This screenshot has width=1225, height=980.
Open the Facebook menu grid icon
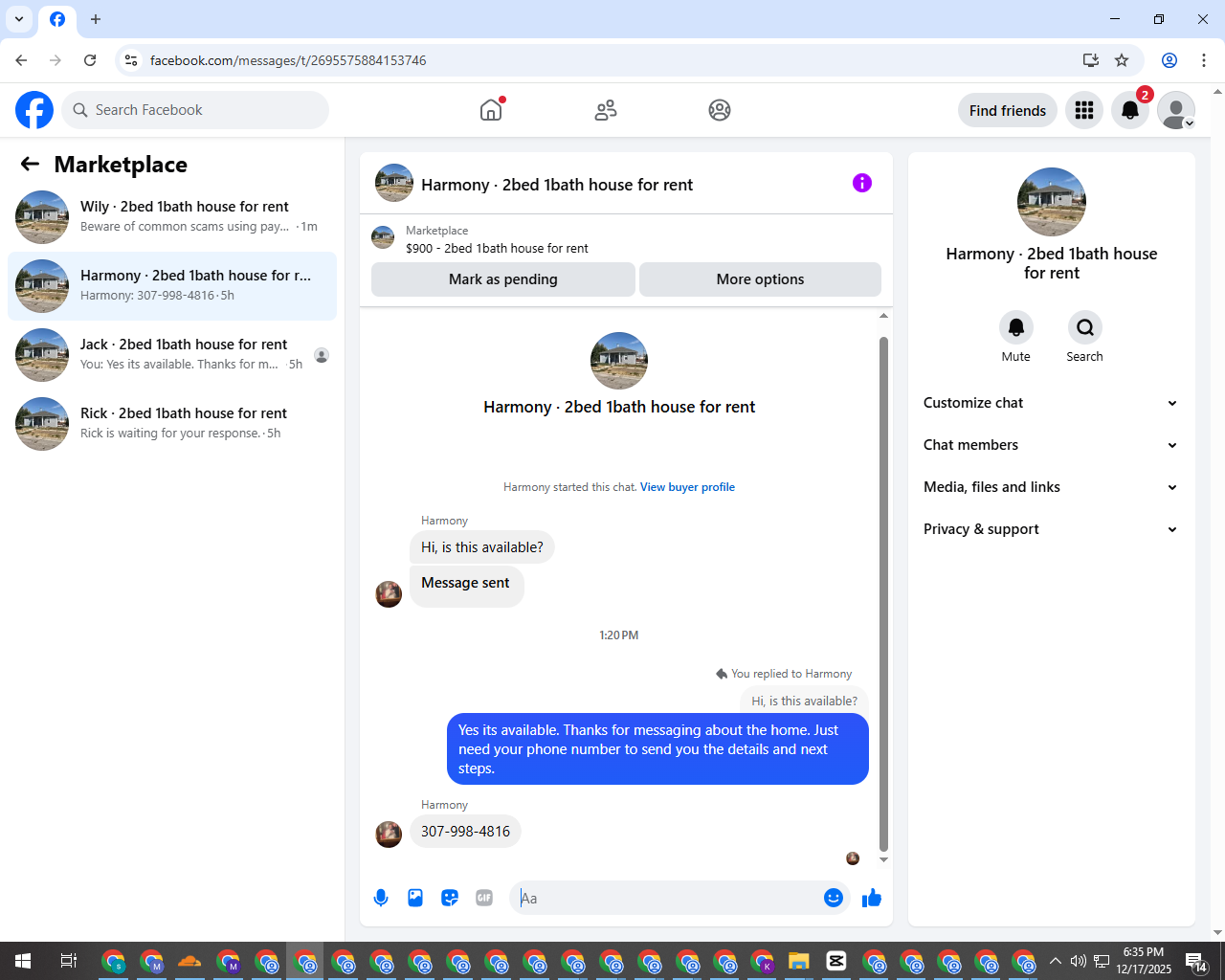tap(1084, 110)
